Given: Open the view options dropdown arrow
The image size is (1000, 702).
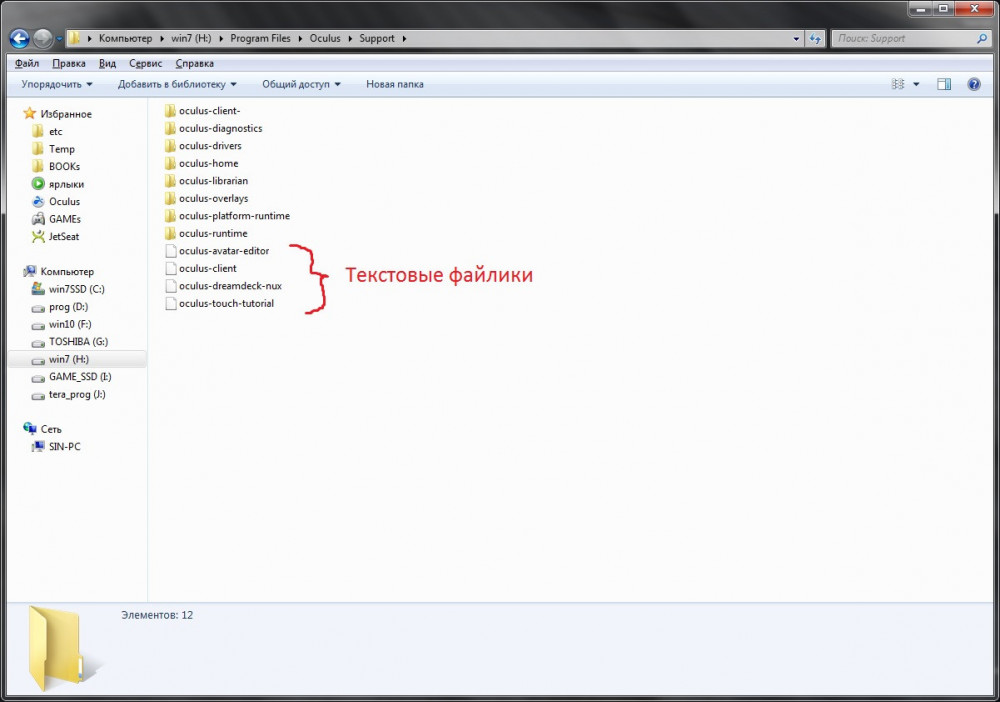Looking at the screenshot, I should 916,84.
